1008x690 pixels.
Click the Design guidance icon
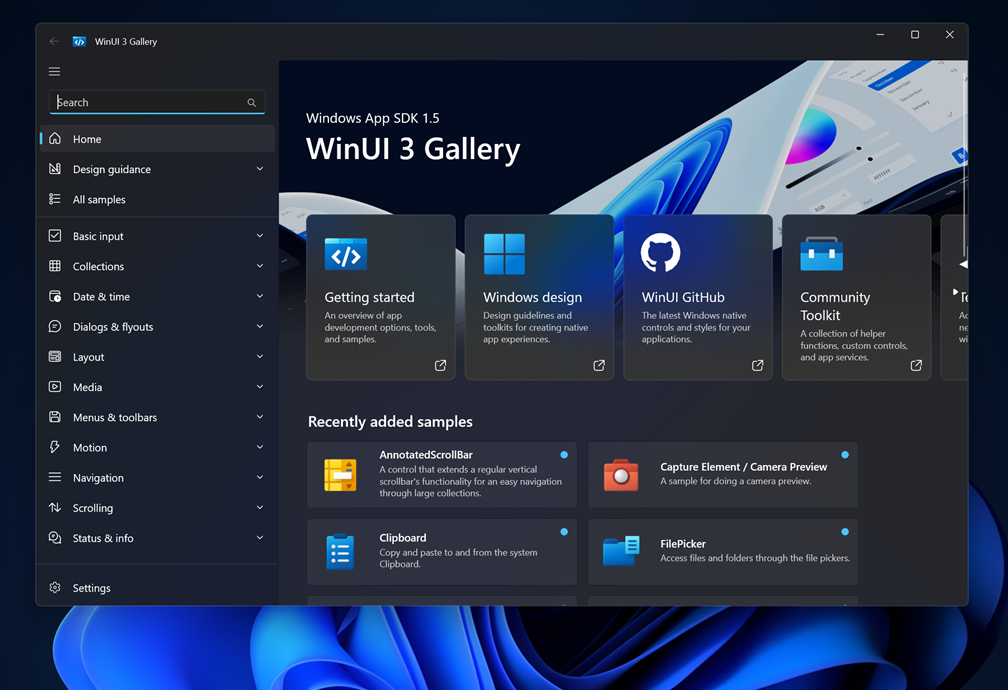tap(55, 168)
